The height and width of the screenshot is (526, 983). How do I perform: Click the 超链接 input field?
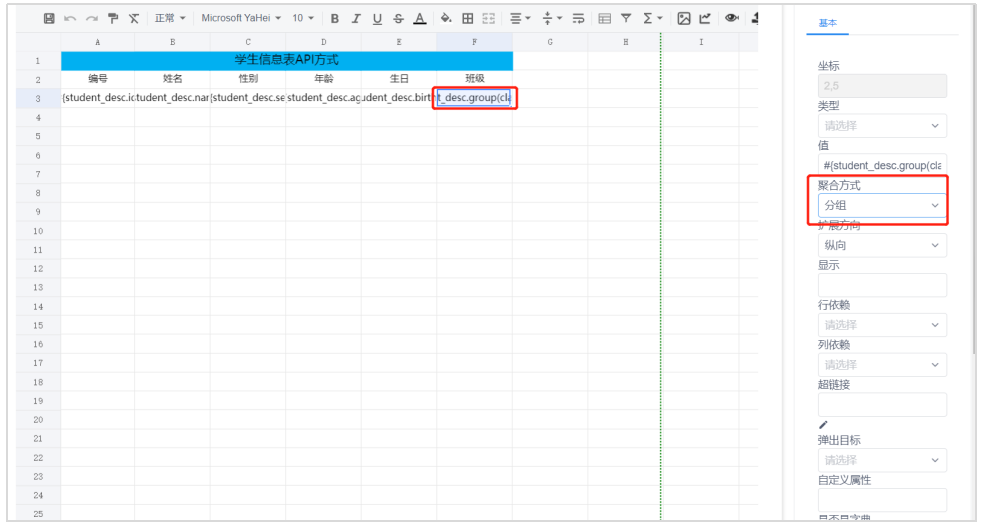(x=882, y=404)
